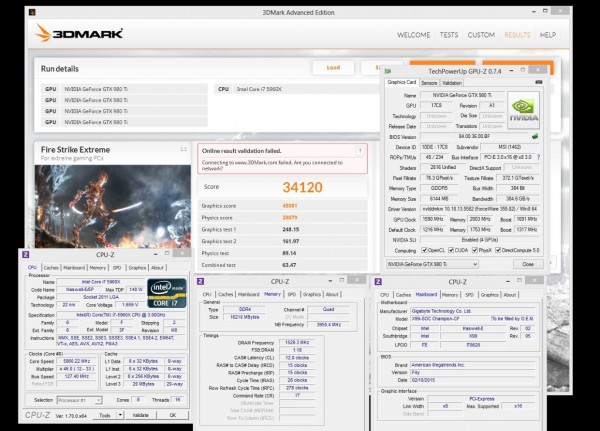Click the help question mark in validation warning
The image size is (600, 431).
click(x=360, y=151)
